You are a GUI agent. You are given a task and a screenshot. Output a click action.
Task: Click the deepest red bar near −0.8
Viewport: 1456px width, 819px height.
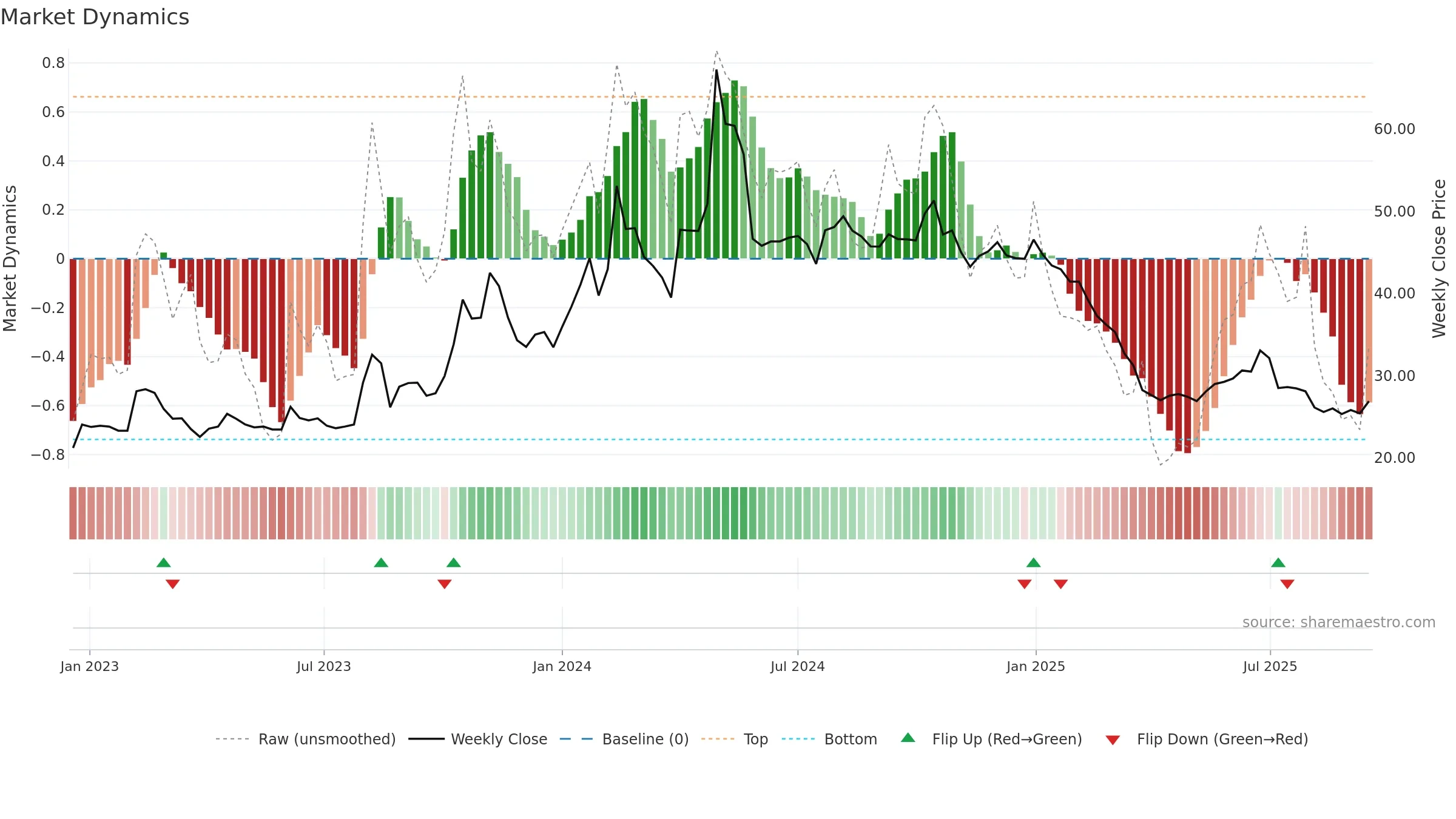pyautogui.click(x=1188, y=356)
